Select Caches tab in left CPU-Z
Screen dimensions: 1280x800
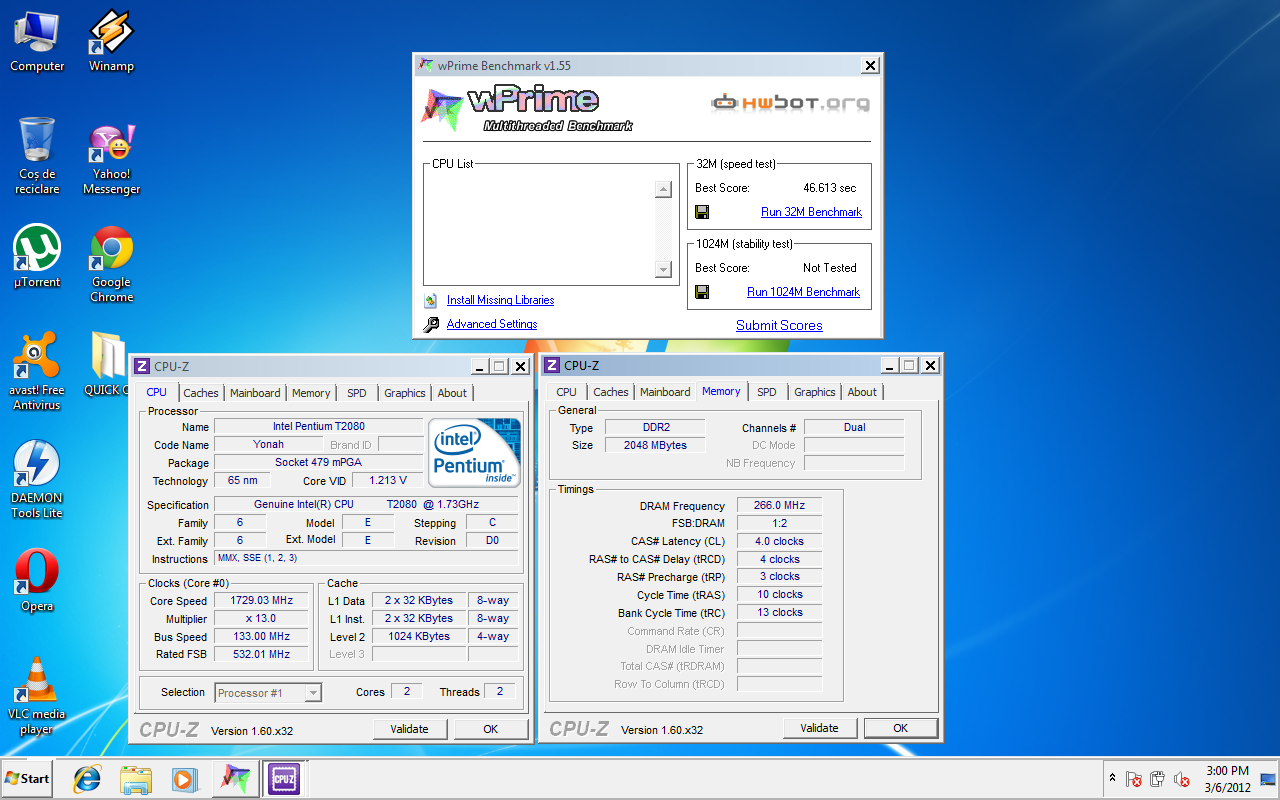(x=201, y=393)
